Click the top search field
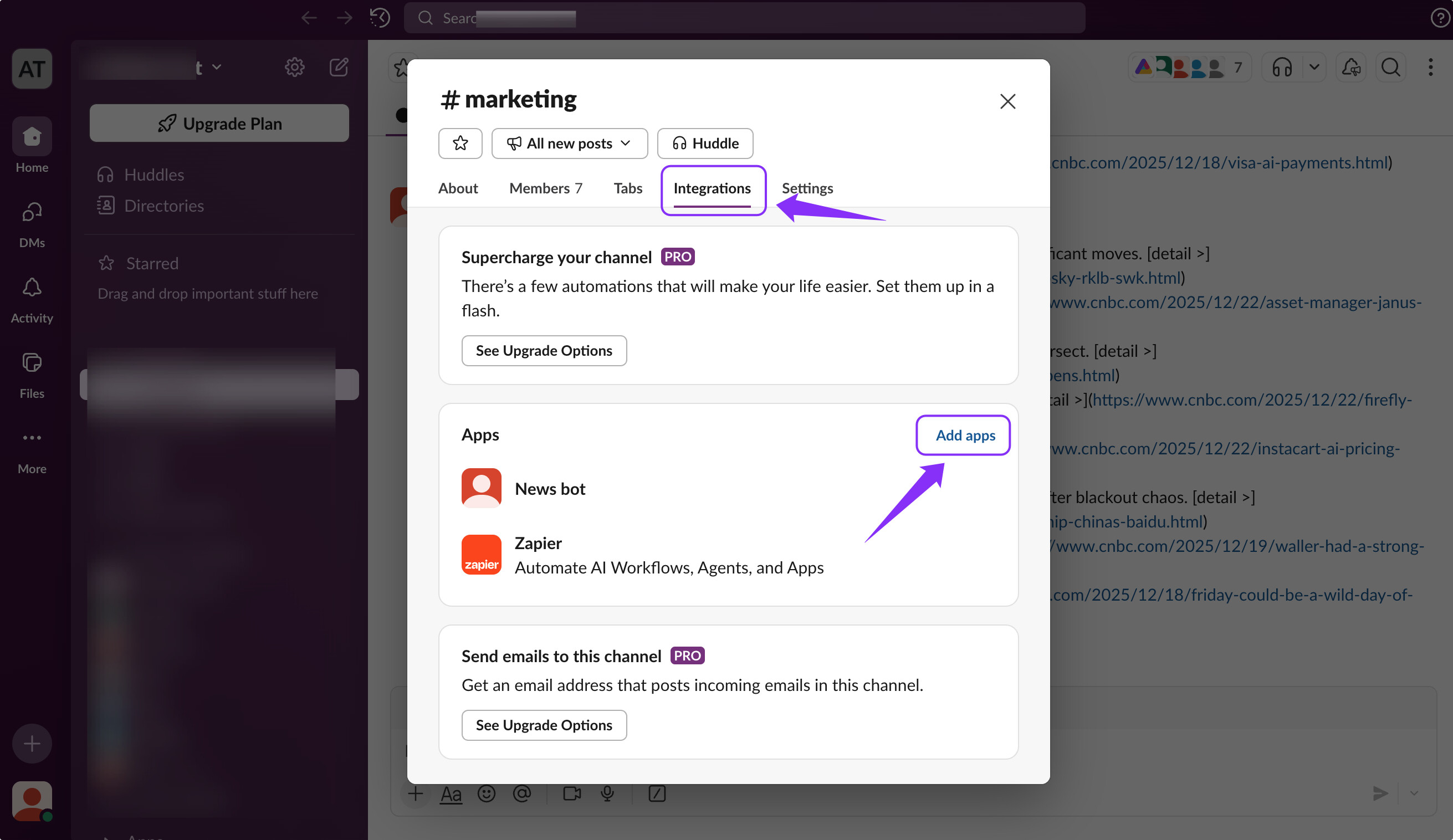 (744, 18)
